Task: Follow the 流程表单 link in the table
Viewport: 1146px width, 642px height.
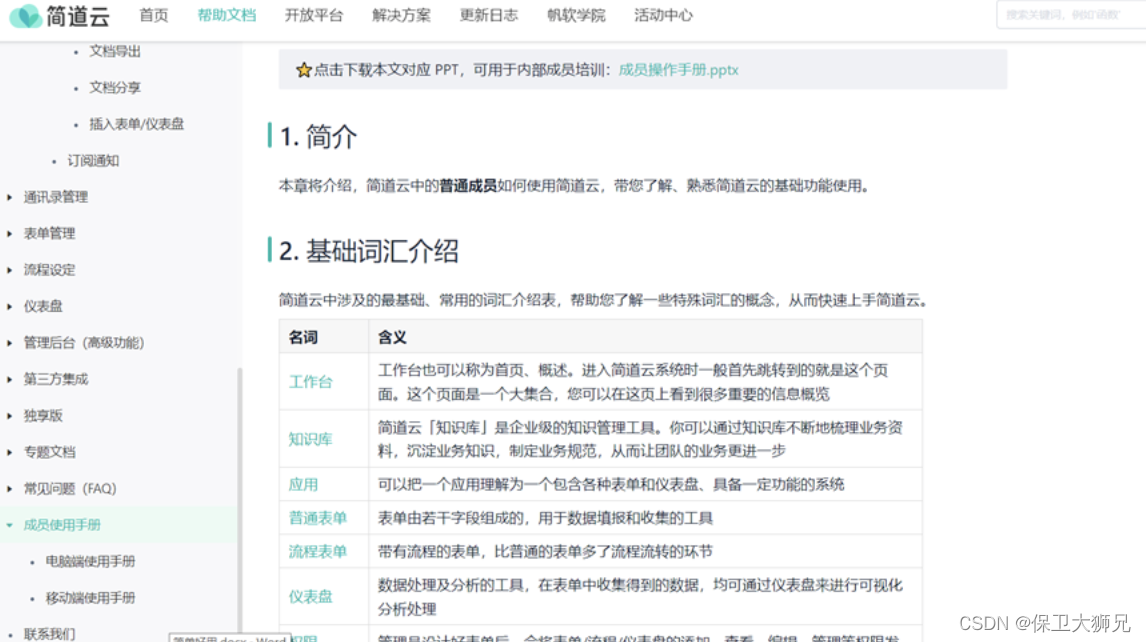Action: click(318, 552)
